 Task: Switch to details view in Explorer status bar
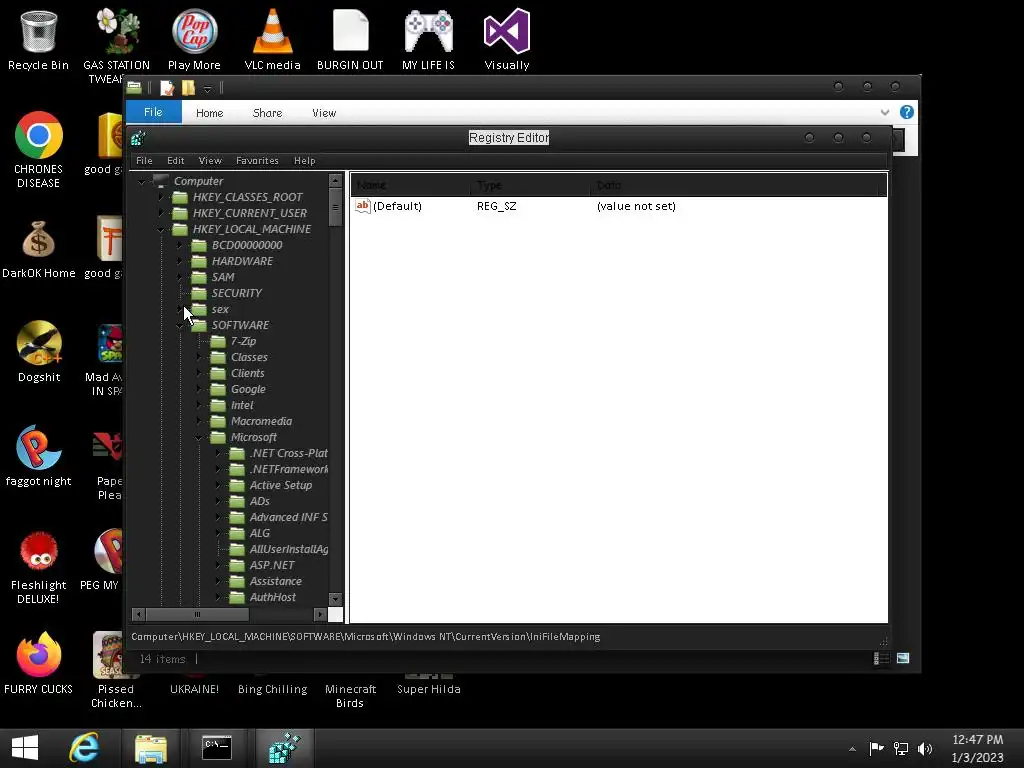tap(881, 658)
